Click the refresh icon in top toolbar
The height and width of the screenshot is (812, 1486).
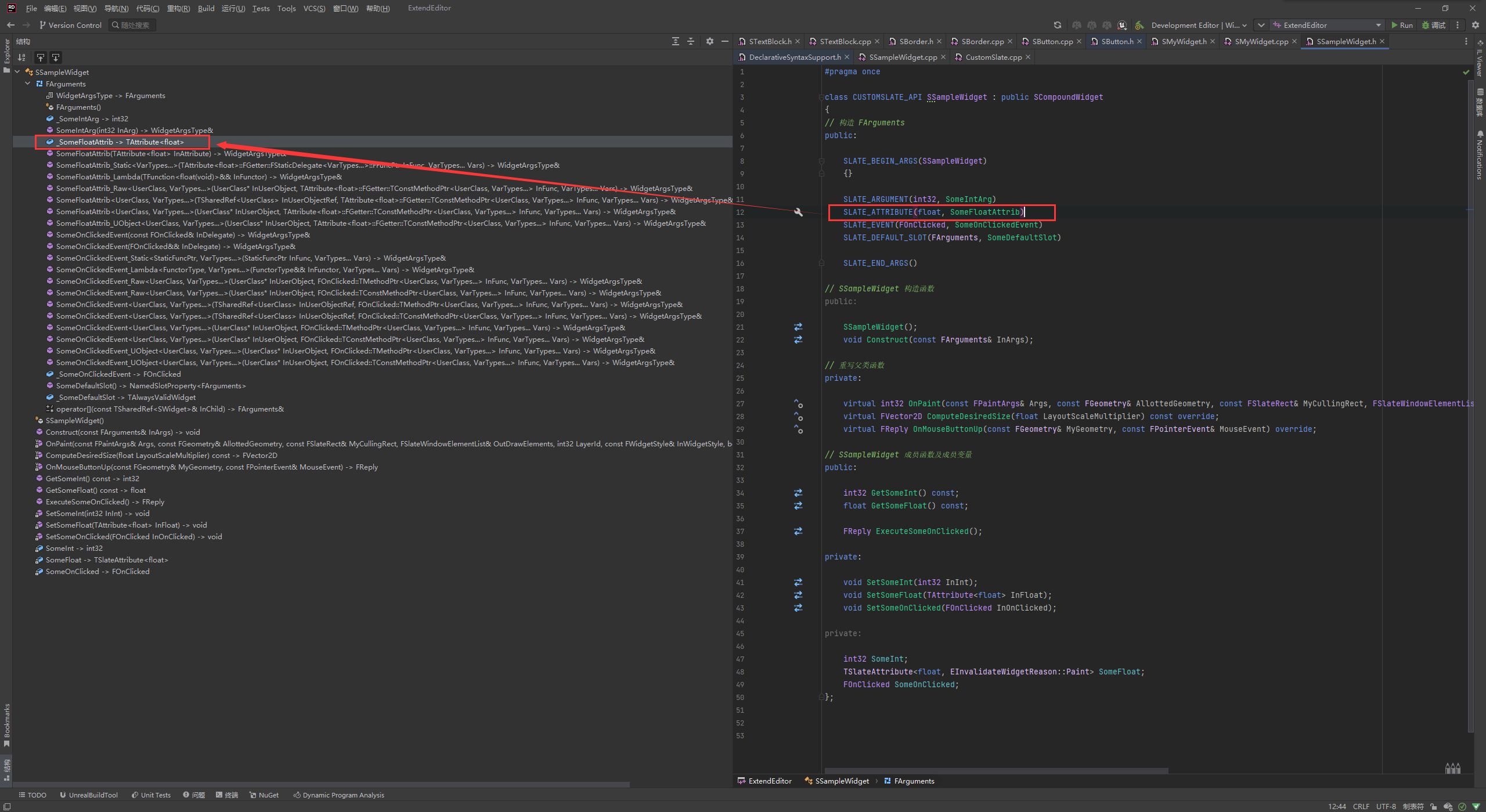pos(1057,25)
